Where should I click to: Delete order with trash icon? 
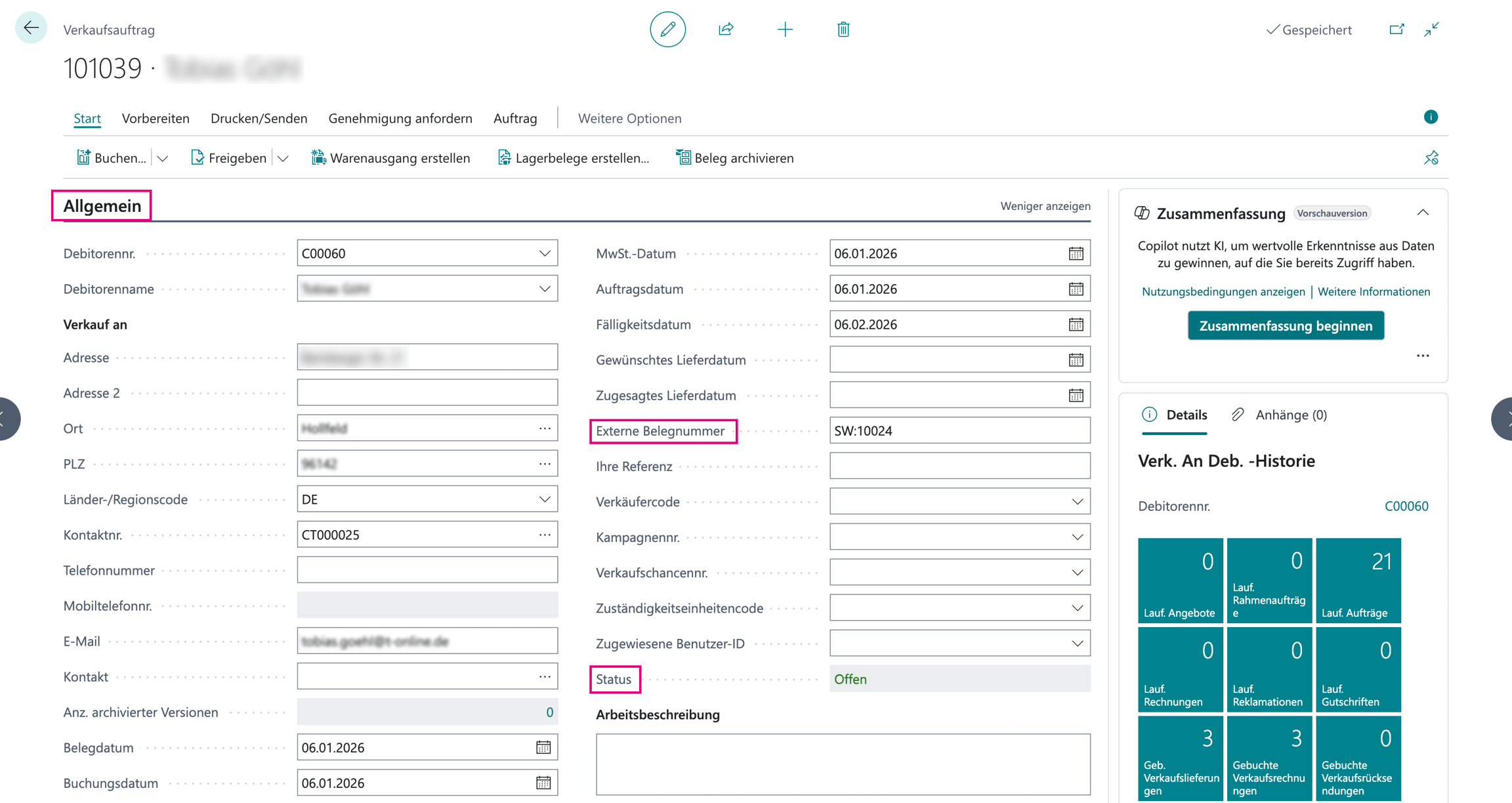(843, 30)
